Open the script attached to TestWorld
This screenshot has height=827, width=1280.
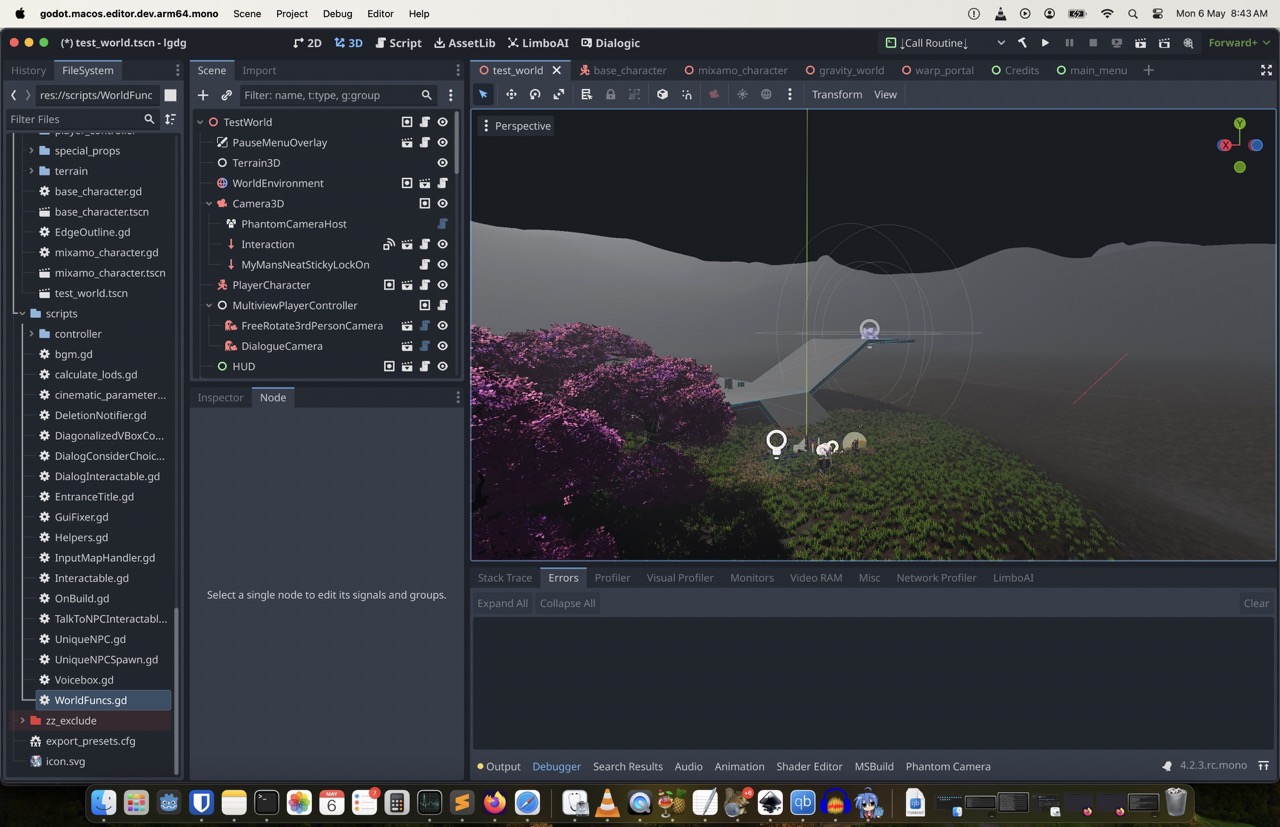pyautogui.click(x=425, y=122)
